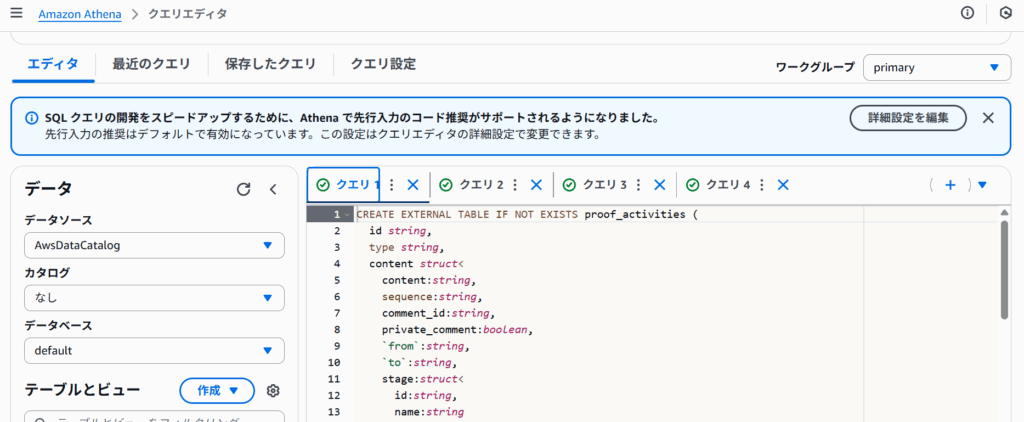Image resolution: width=1024 pixels, height=422 pixels.
Task: Switch to 保存したクエリ tab
Action: tap(269, 64)
